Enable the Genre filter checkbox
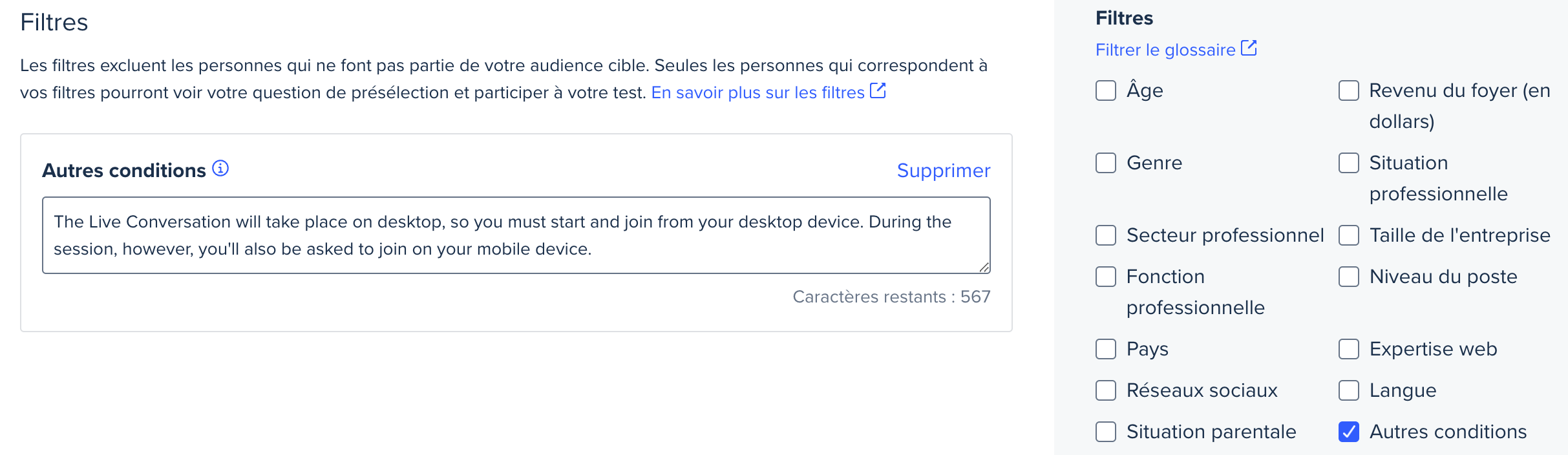This screenshot has height=455, width=1568. coord(1106,163)
